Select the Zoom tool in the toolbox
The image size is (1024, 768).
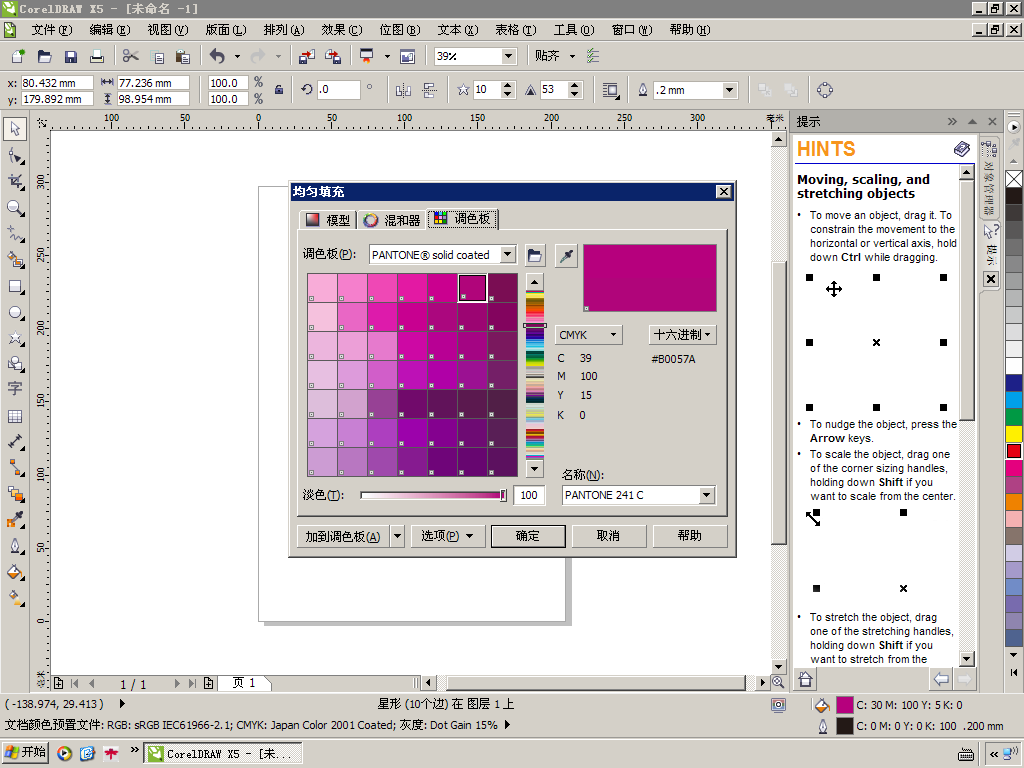click(15, 208)
